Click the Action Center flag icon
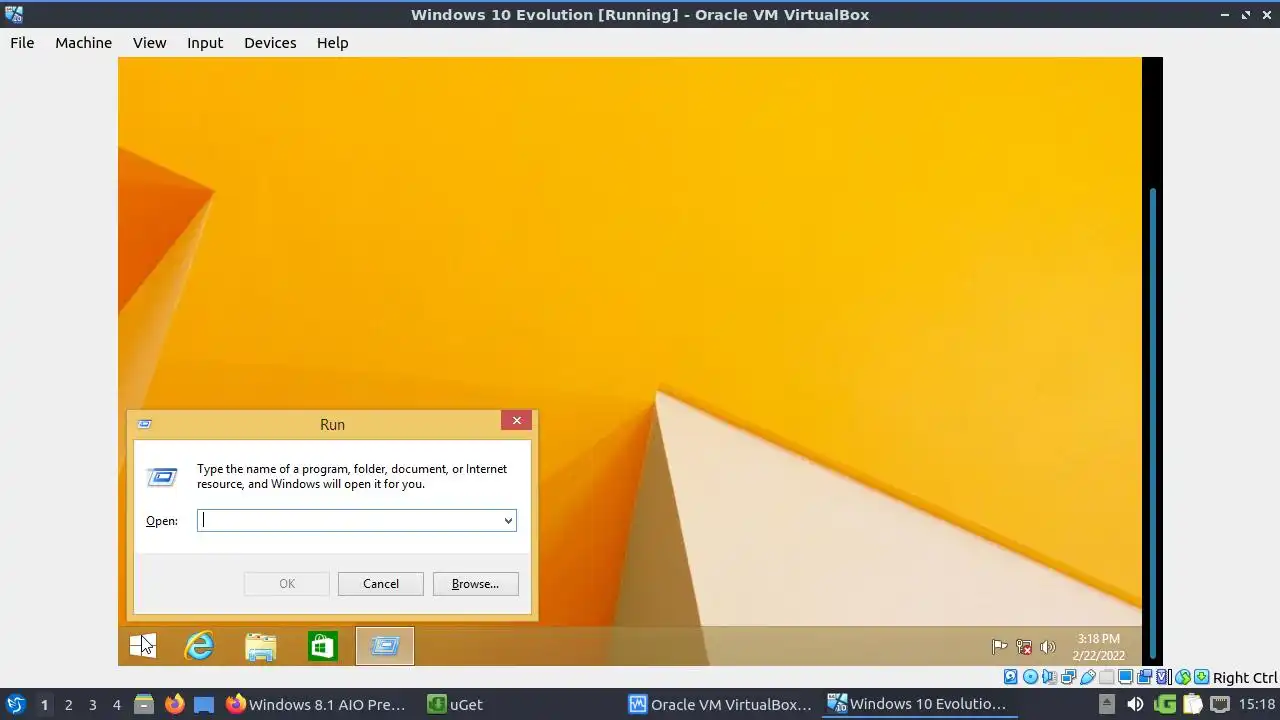The image size is (1280, 720). click(x=999, y=647)
